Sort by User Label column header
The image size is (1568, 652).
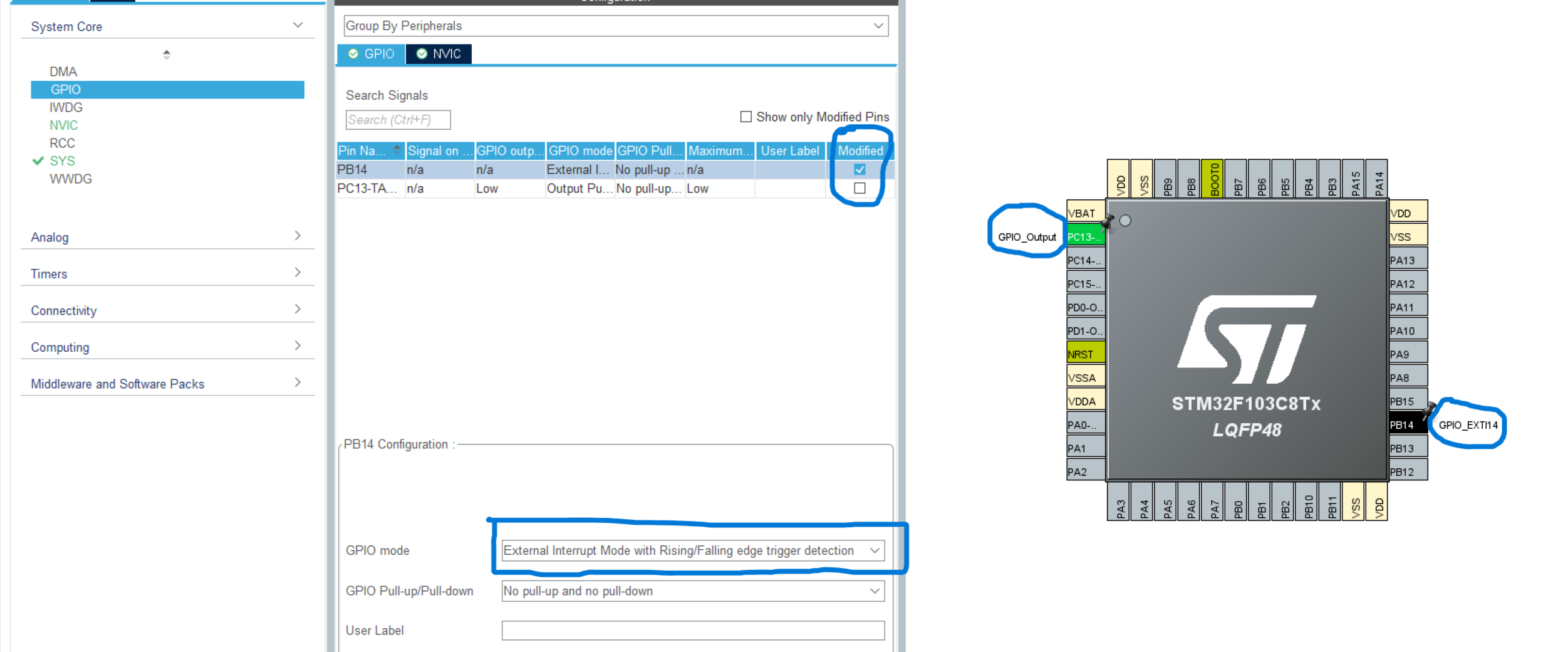(790, 150)
